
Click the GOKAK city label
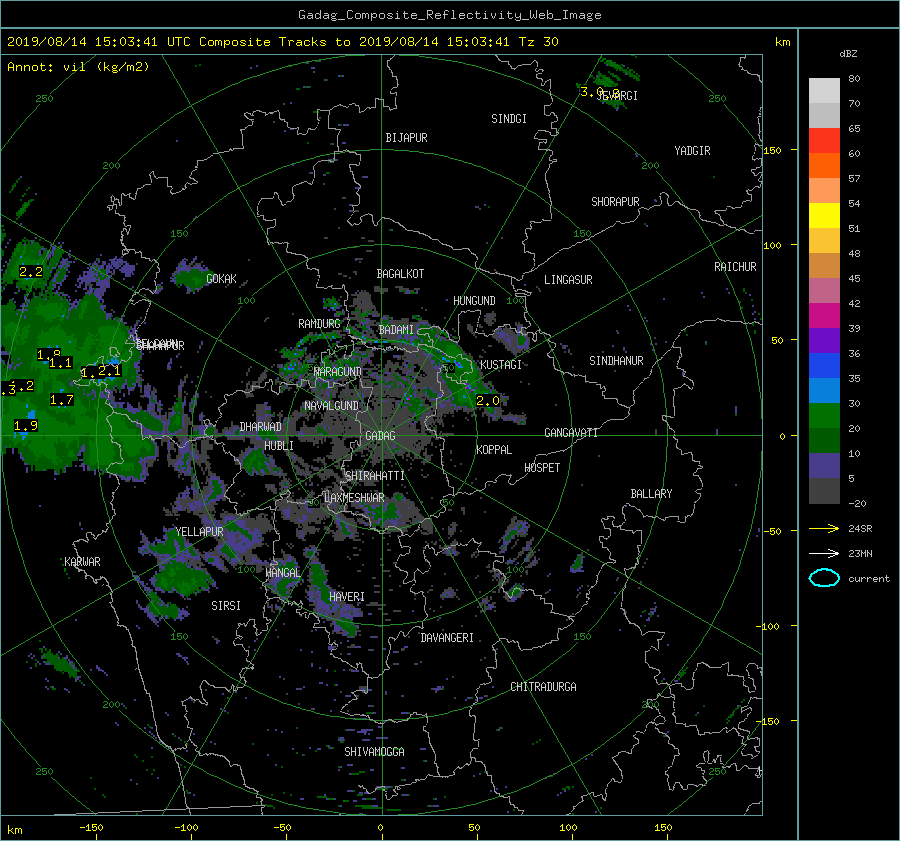pos(221,279)
